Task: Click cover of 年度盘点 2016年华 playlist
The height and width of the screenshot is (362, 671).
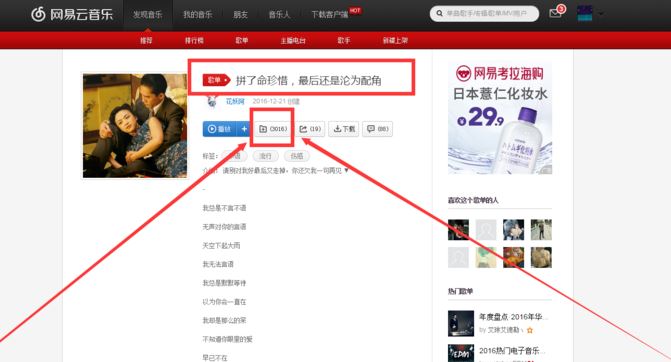Action: point(461,323)
